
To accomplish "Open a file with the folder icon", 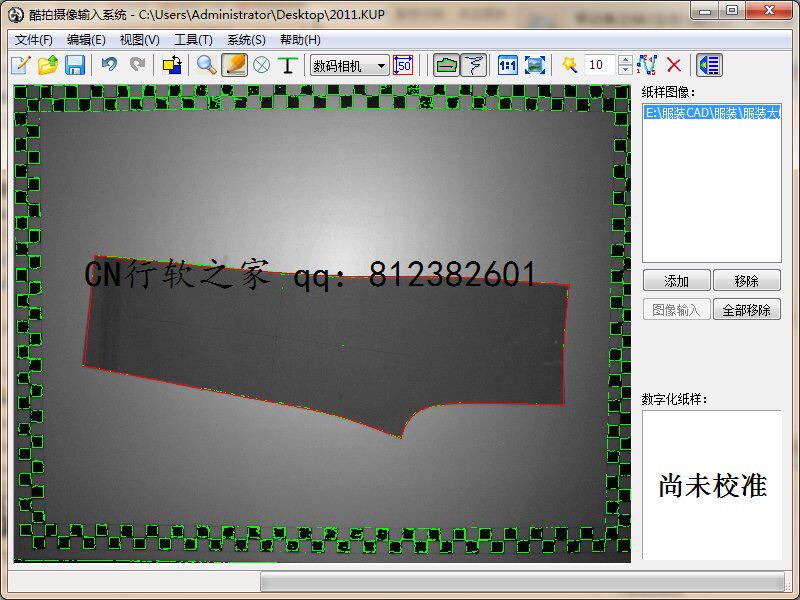I will pos(48,65).
